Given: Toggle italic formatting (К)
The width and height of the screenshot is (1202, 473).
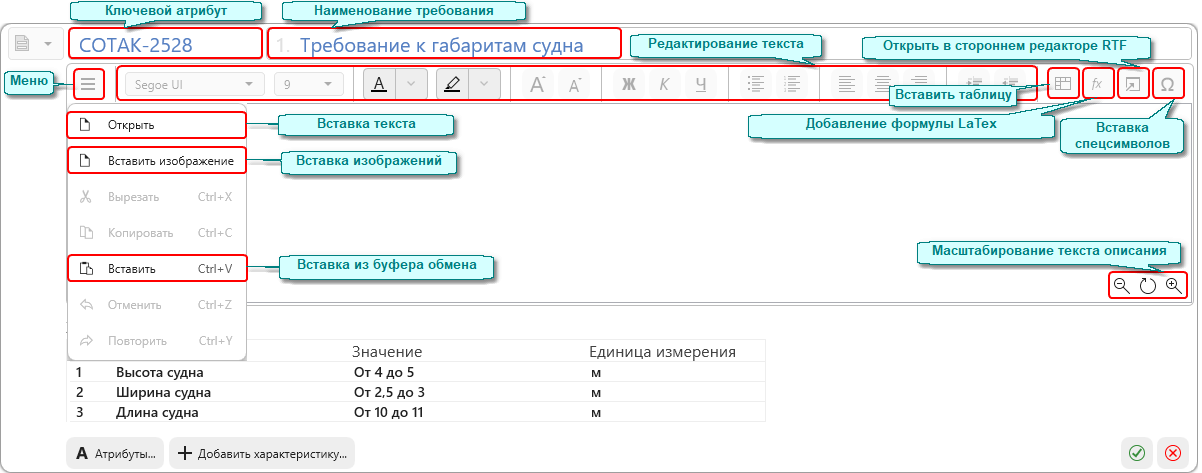Looking at the screenshot, I should (664, 84).
